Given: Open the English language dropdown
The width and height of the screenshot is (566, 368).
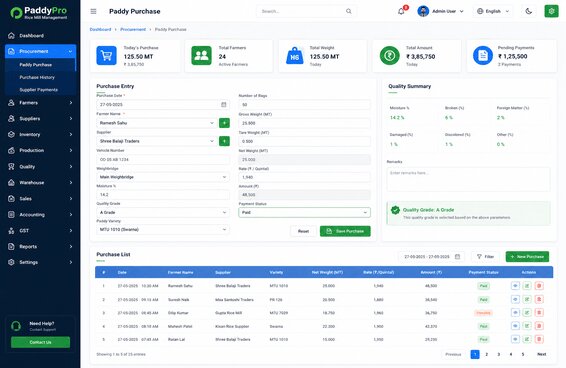Looking at the screenshot, I should 493,11.
